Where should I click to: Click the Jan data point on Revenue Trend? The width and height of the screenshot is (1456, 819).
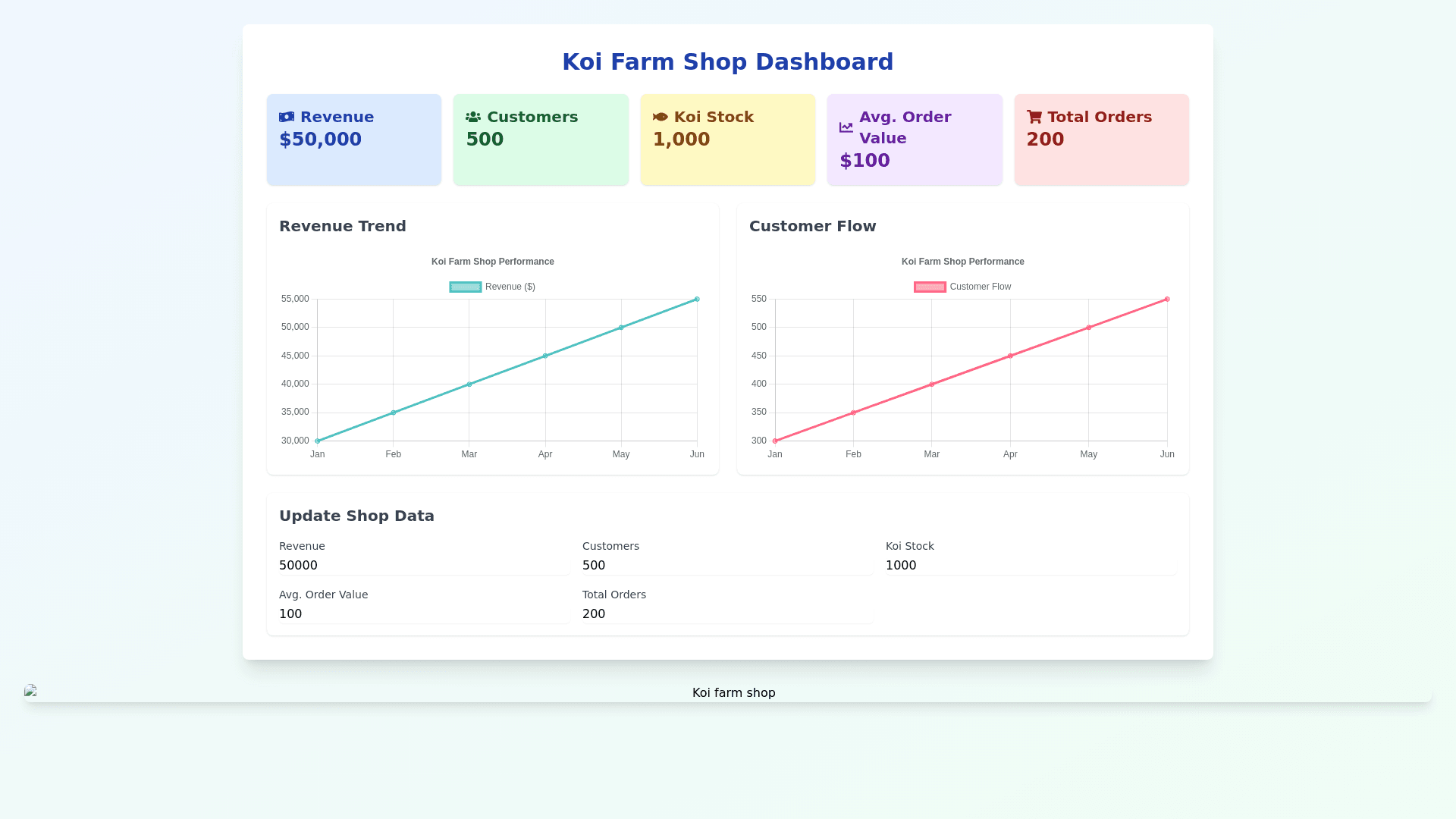(318, 441)
